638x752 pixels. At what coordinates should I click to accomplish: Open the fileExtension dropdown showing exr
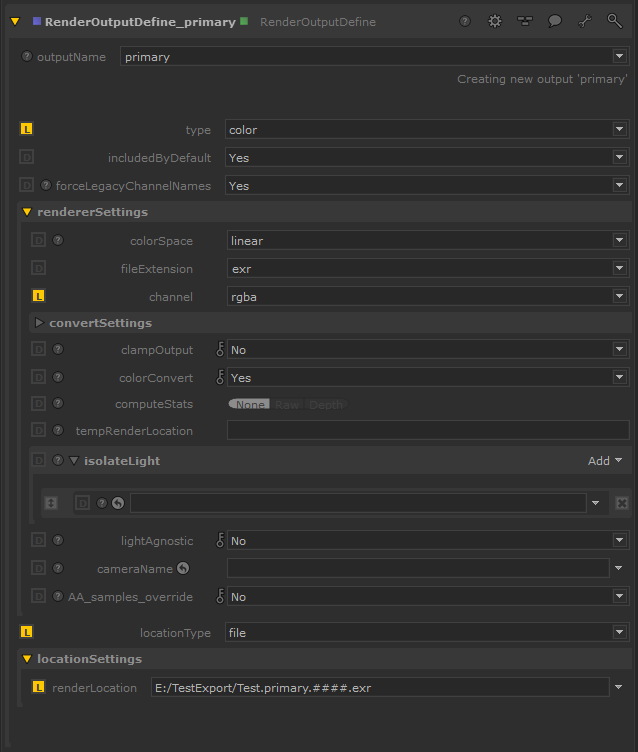pyautogui.click(x=427, y=269)
